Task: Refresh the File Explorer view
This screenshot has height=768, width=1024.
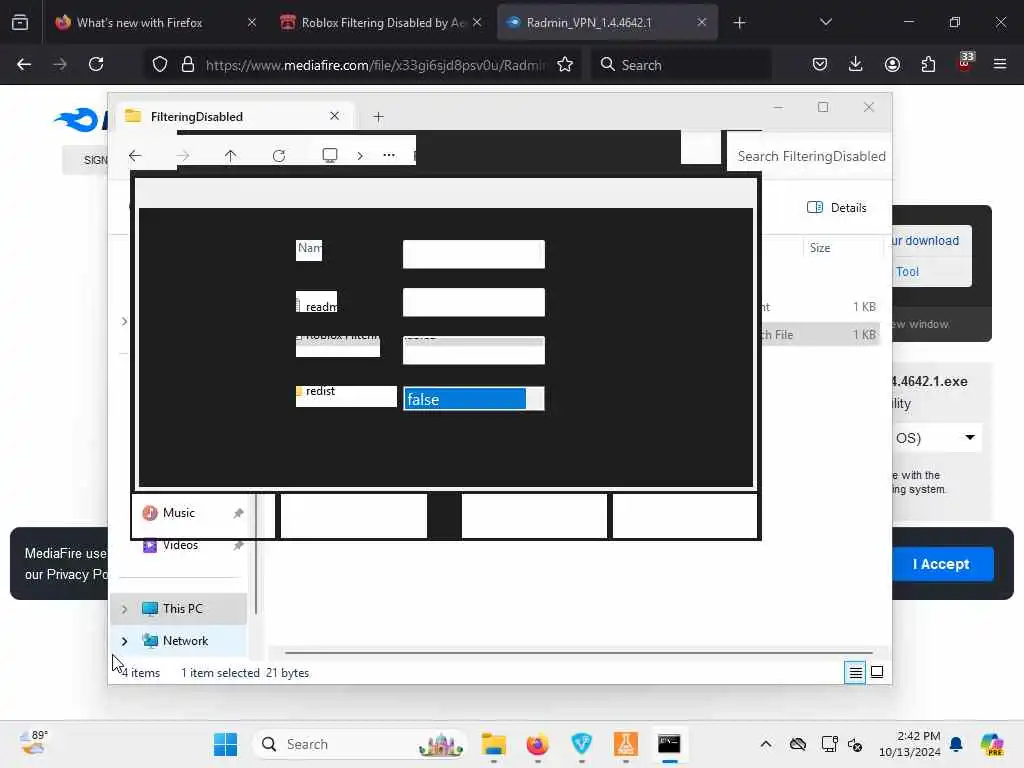Action: (x=279, y=155)
